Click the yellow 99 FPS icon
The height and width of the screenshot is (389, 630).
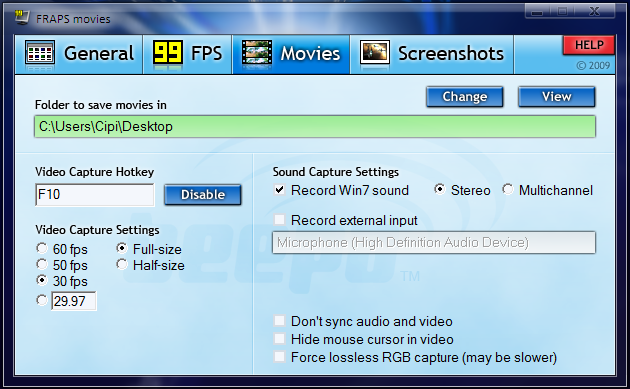coord(168,53)
